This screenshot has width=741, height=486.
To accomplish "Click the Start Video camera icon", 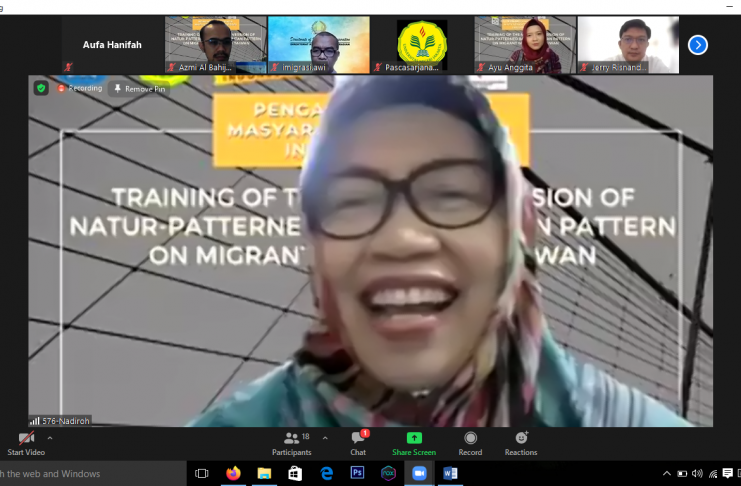I will pos(26,439).
